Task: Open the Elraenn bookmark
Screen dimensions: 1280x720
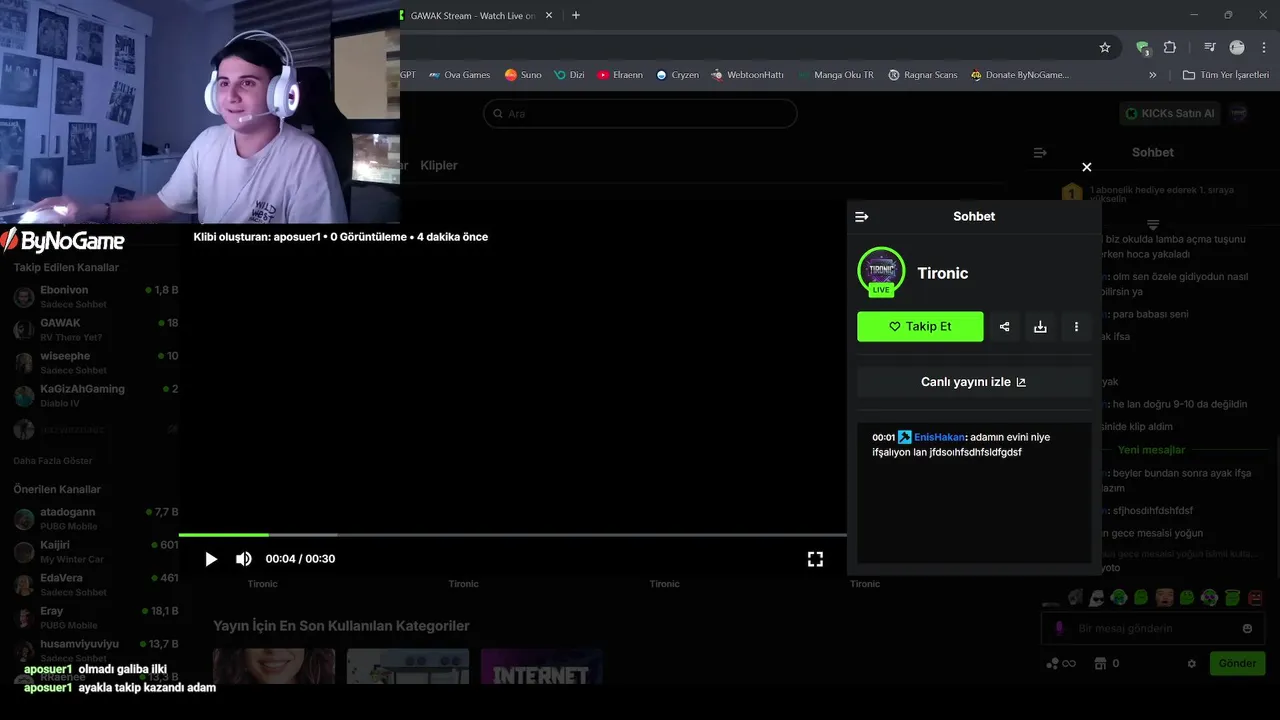Action: tap(620, 75)
